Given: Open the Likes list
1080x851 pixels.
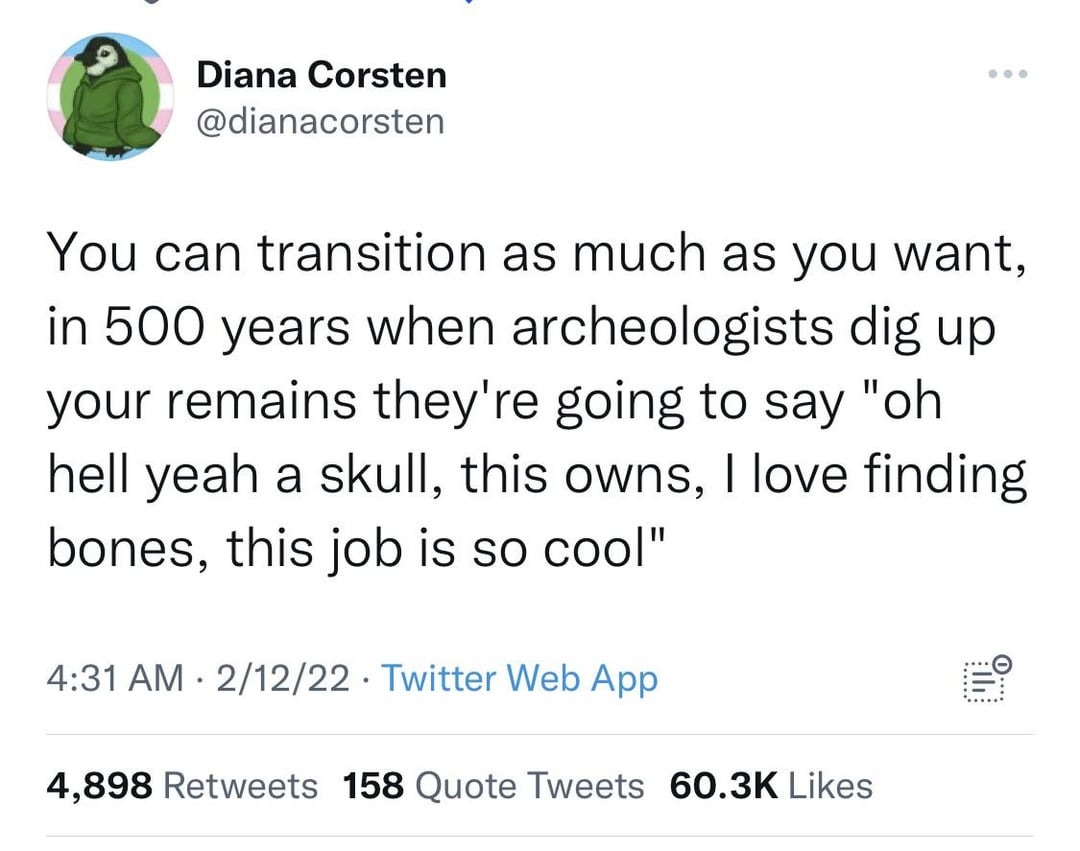Looking at the screenshot, I should click(830, 786).
